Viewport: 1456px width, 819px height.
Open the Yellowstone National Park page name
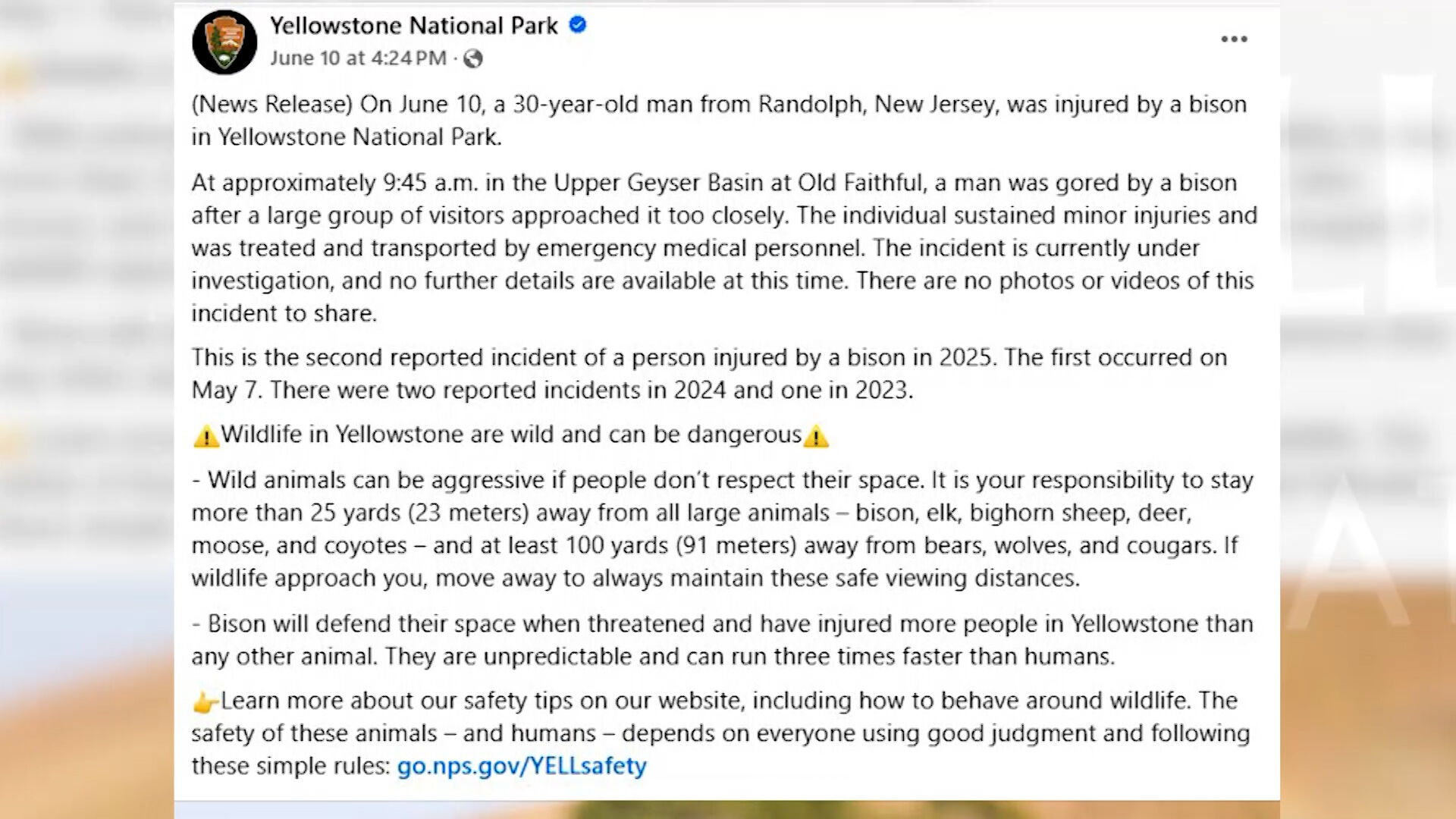(x=414, y=26)
